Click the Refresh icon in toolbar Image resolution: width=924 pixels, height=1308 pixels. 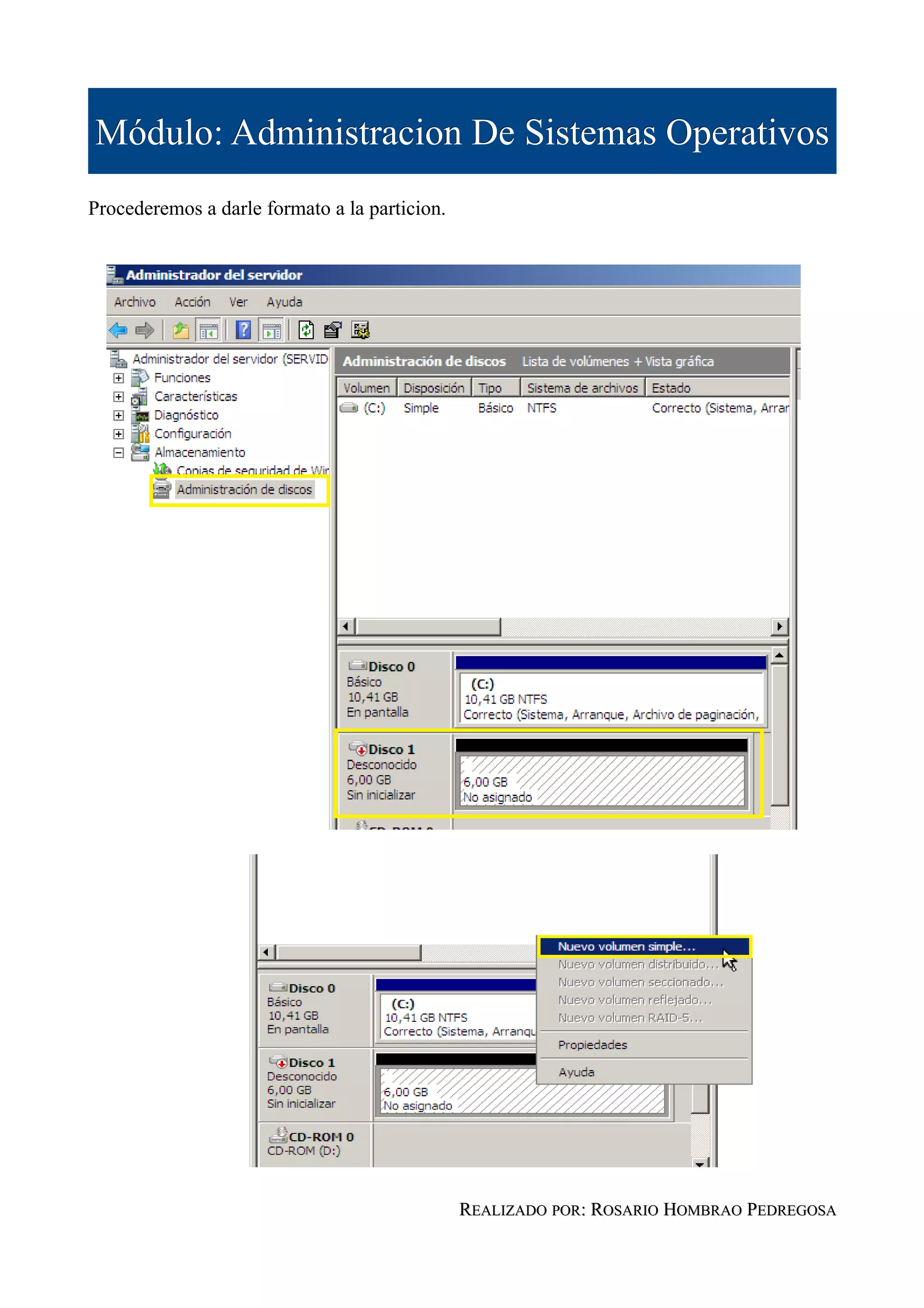306,330
